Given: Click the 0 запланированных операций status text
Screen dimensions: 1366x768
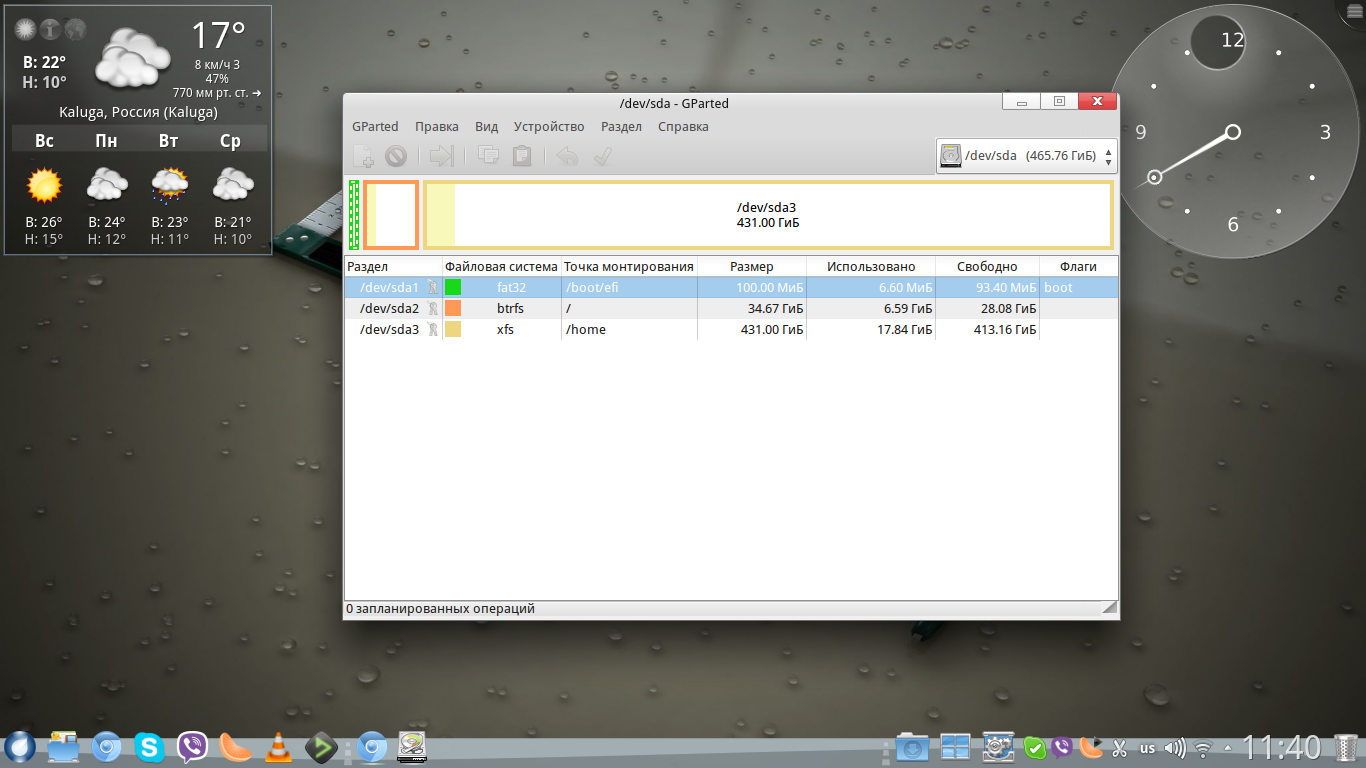Looking at the screenshot, I should [x=441, y=608].
